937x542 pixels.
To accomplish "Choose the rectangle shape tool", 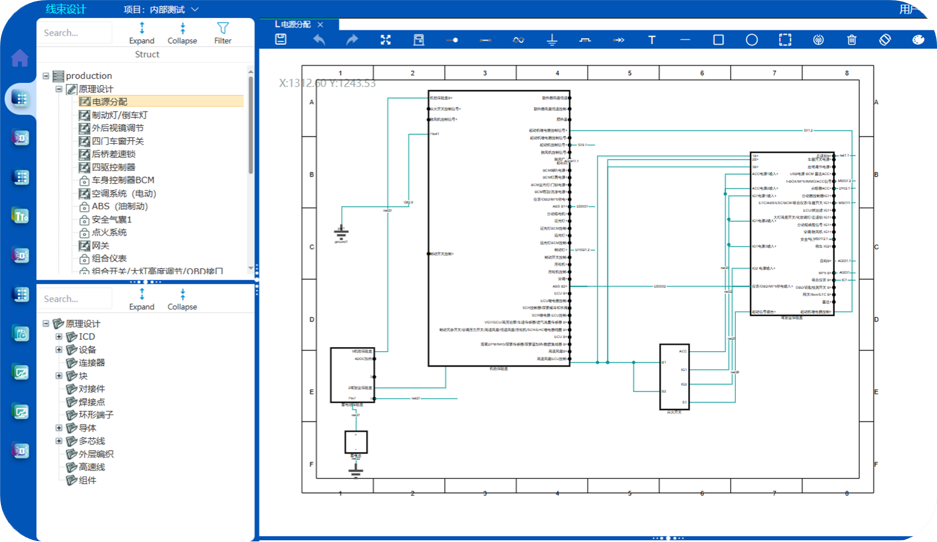I will 718,40.
